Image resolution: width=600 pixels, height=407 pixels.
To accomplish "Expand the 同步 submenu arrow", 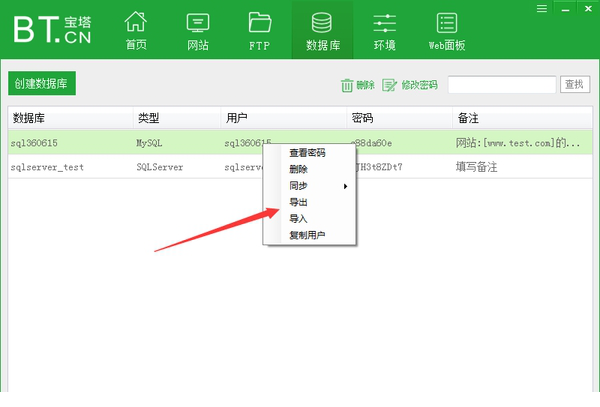I will pyautogui.click(x=346, y=186).
